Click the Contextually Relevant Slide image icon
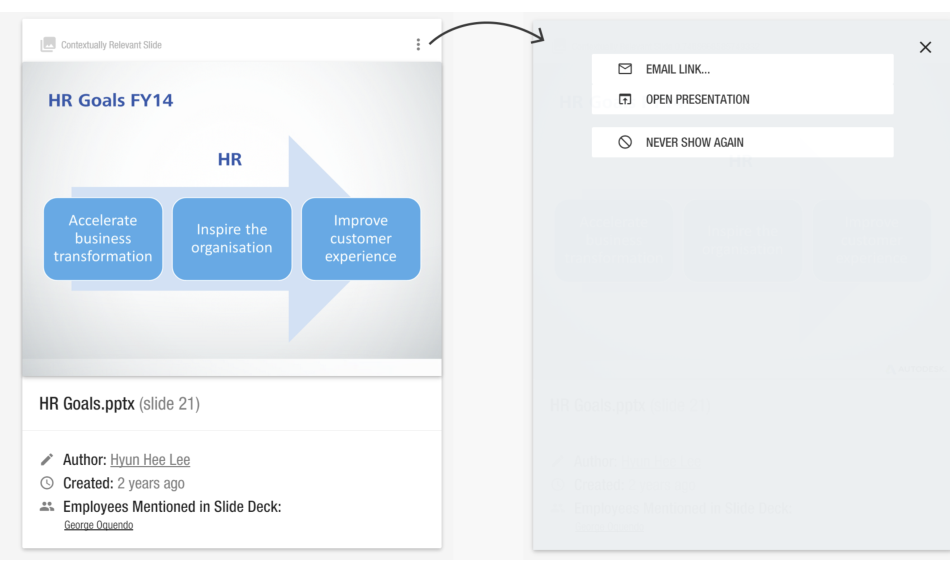The height and width of the screenshot is (570, 950). coord(48,44)
